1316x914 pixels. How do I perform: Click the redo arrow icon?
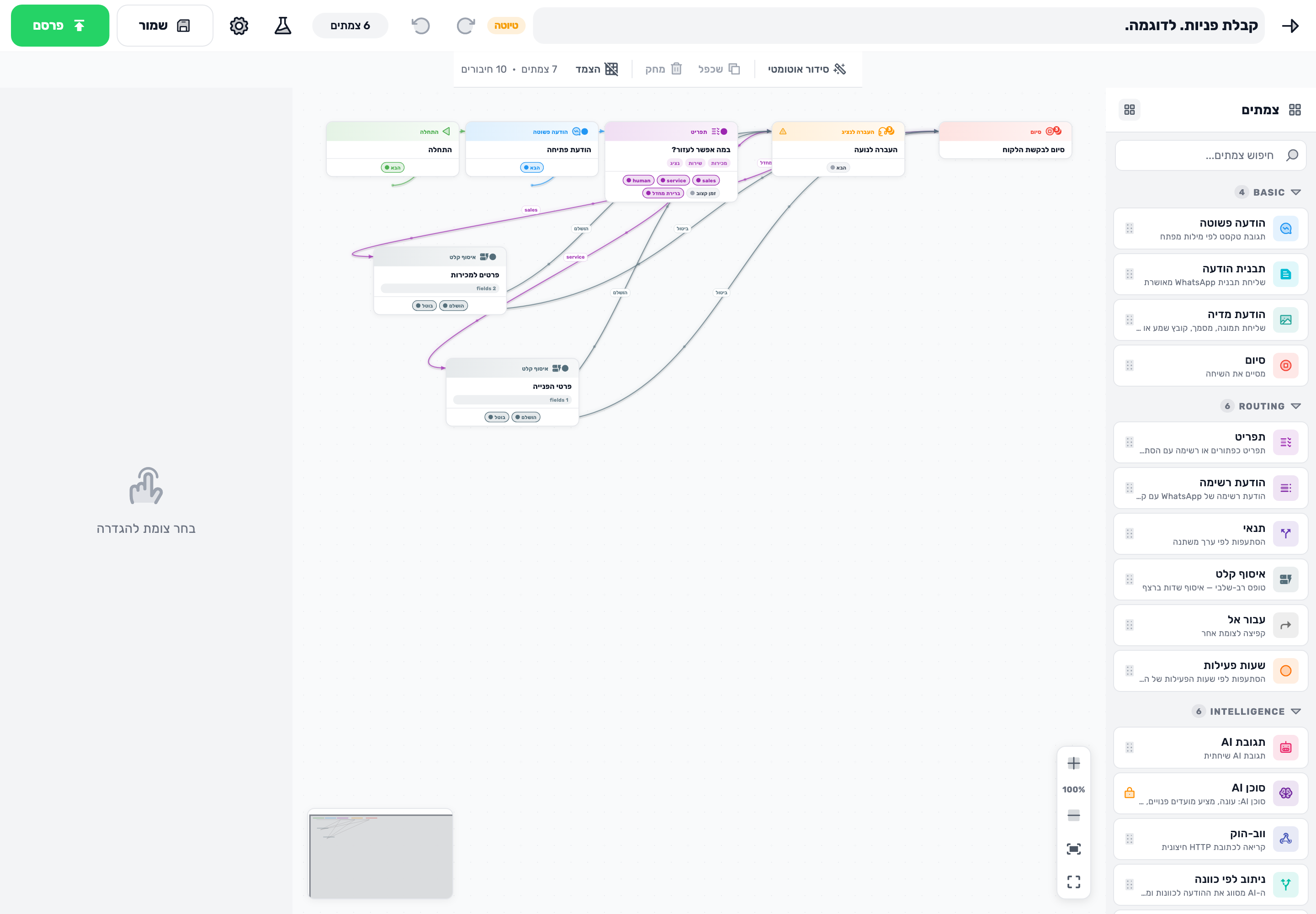pos(466,26)
